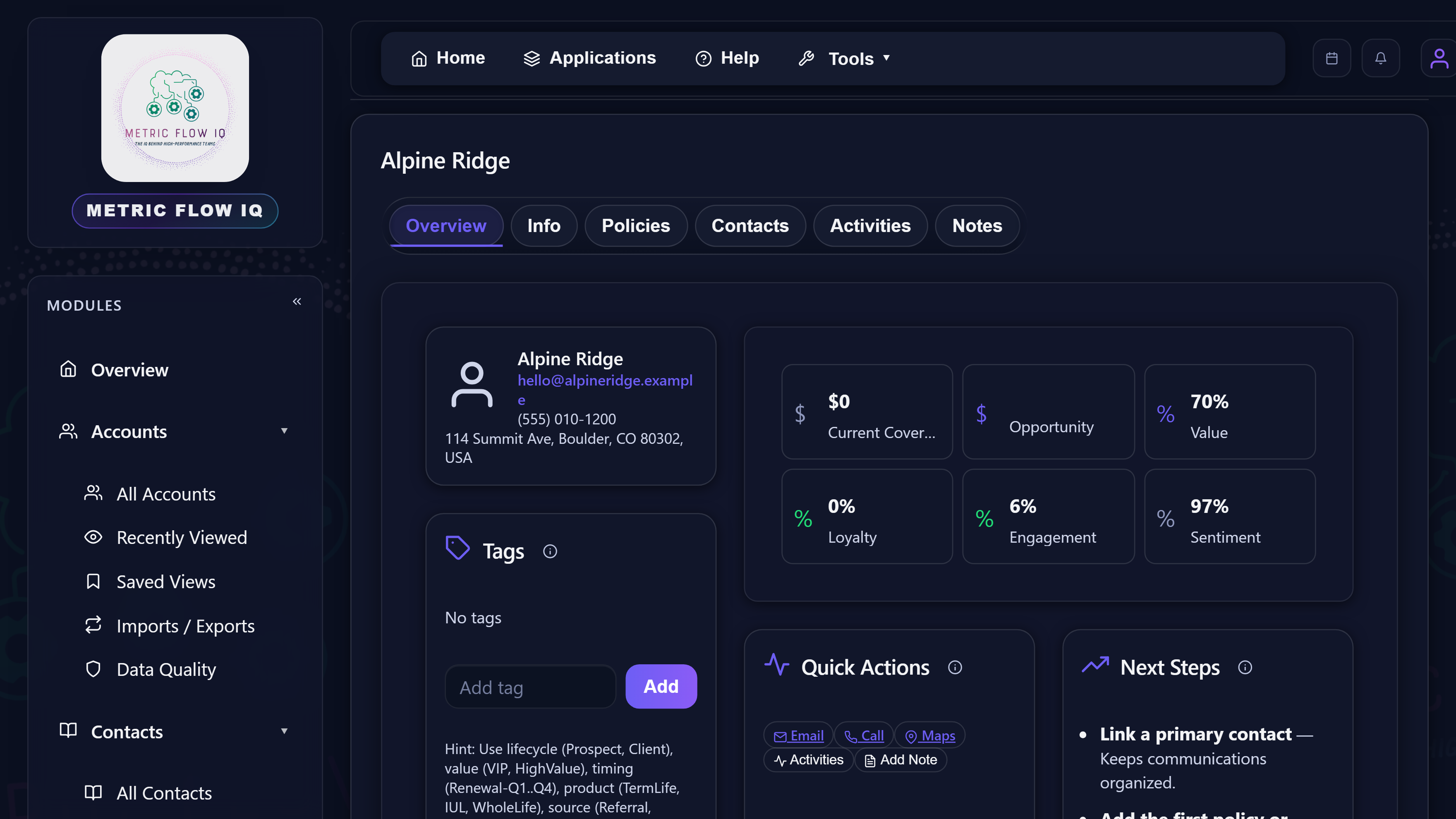This screenshot has width=1456, height=819.
Task: Switch to the Policies tab
Action: tap(635, 225)
